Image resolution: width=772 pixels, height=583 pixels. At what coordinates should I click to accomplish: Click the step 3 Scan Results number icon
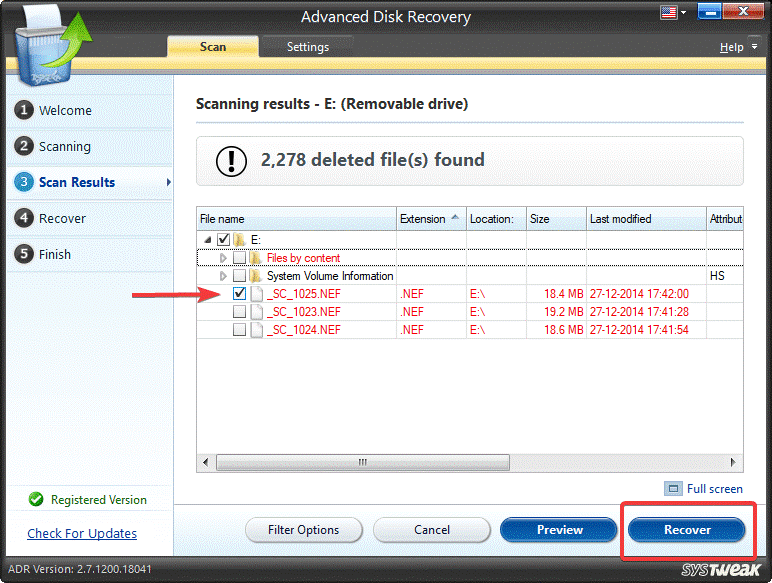point(24,182)
